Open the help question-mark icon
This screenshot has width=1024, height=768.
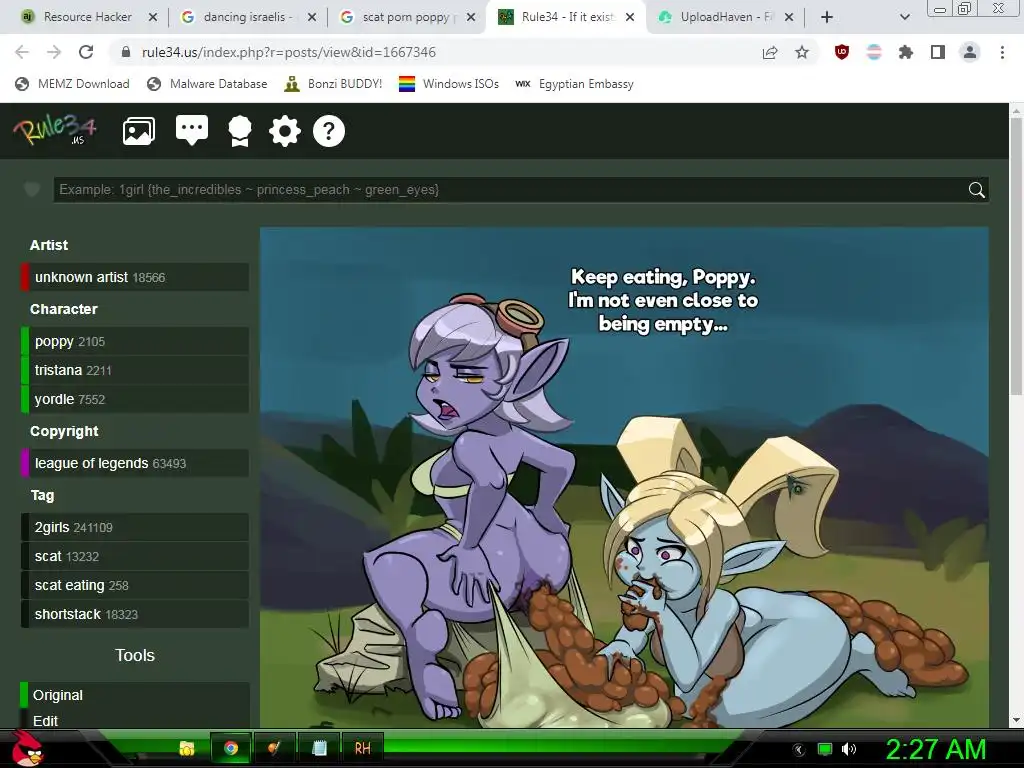[328, 131]
